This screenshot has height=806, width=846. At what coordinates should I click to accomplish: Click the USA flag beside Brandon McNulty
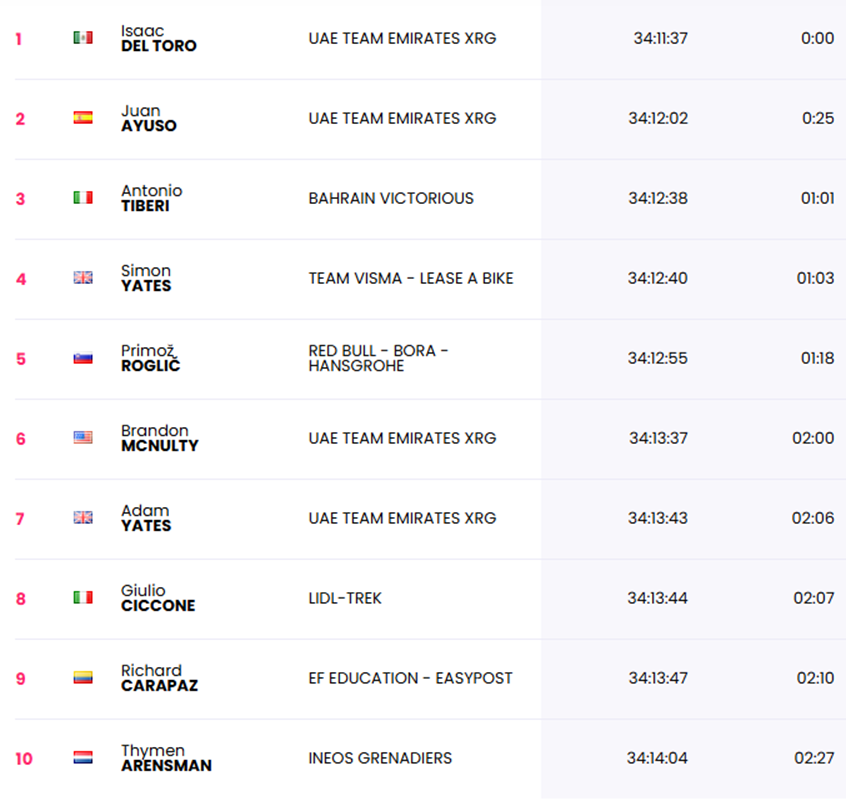tap(83, 438)
